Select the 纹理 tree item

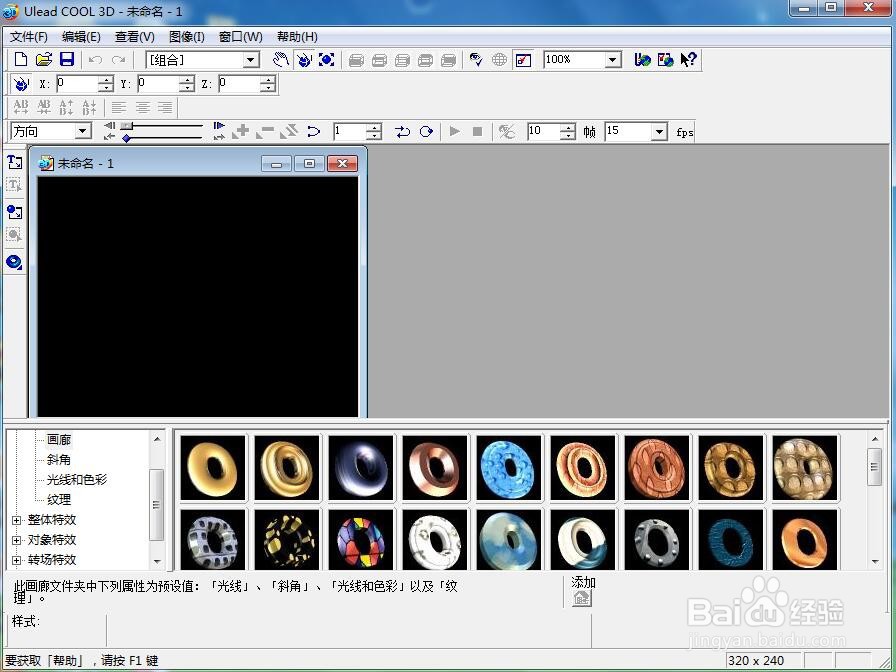coord(59,499)
